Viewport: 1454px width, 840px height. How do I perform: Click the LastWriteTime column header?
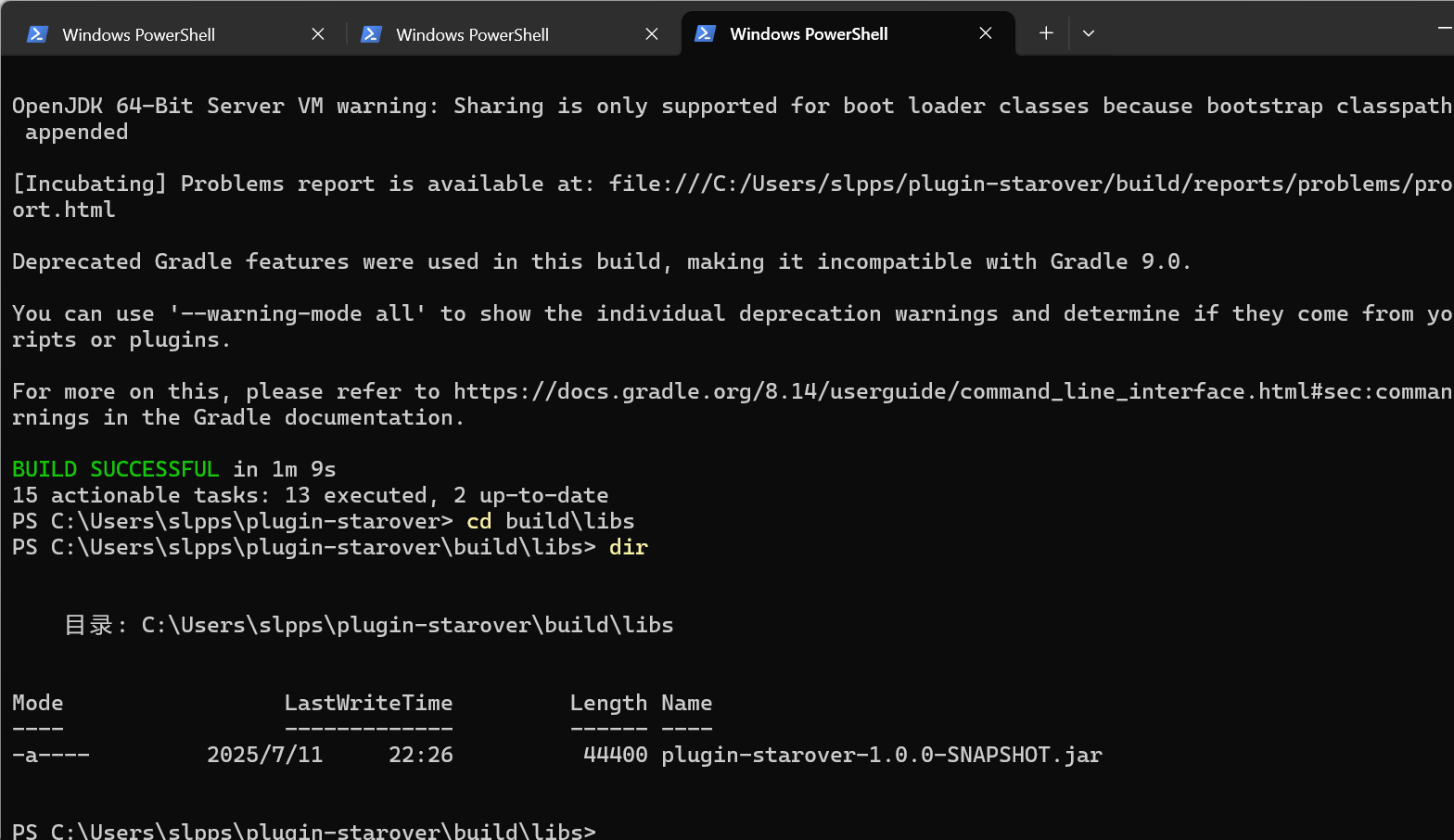click(368, 703)
